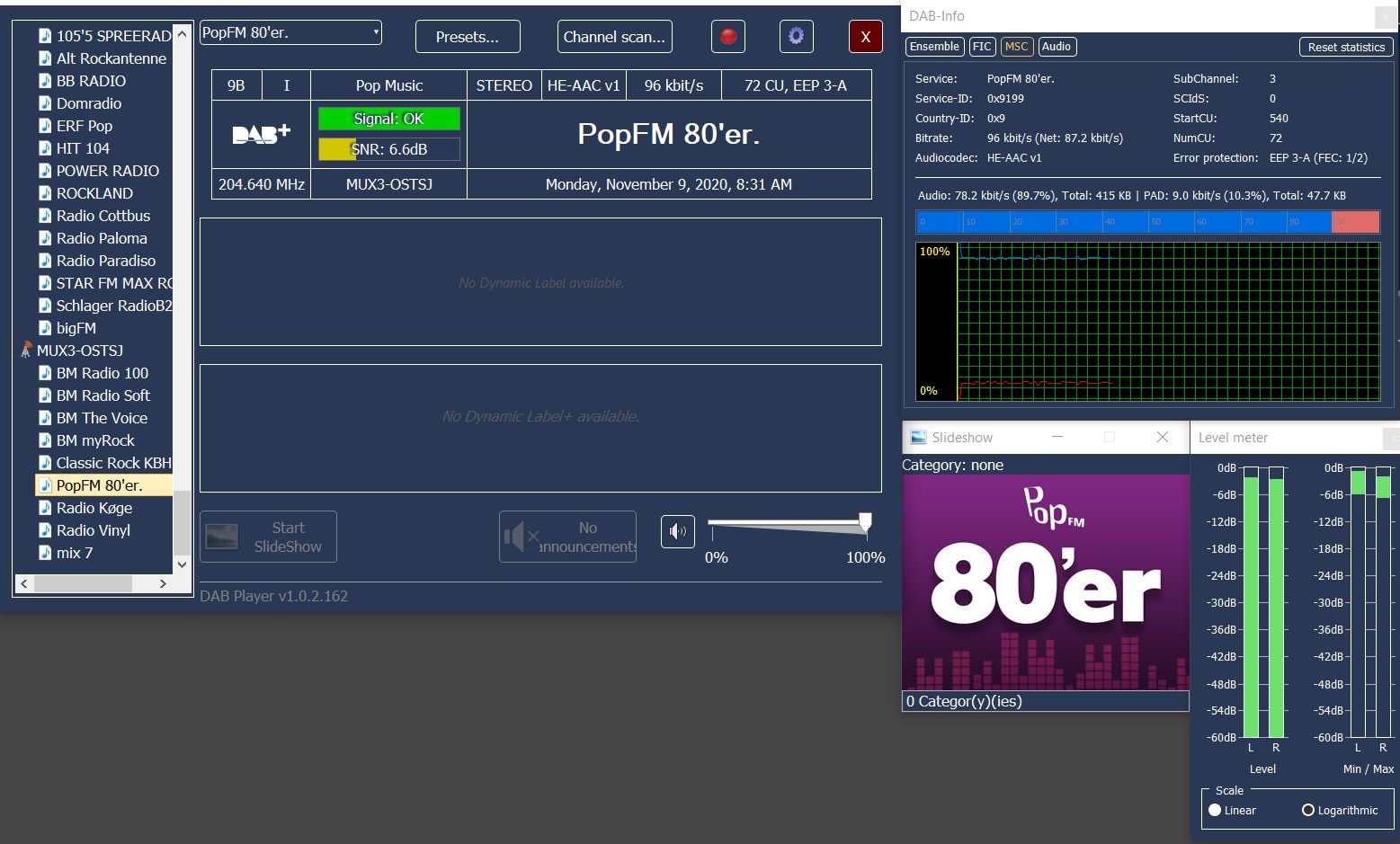
Task: Mute audio with the speaker icon
Action: click(x=678, y=531)
